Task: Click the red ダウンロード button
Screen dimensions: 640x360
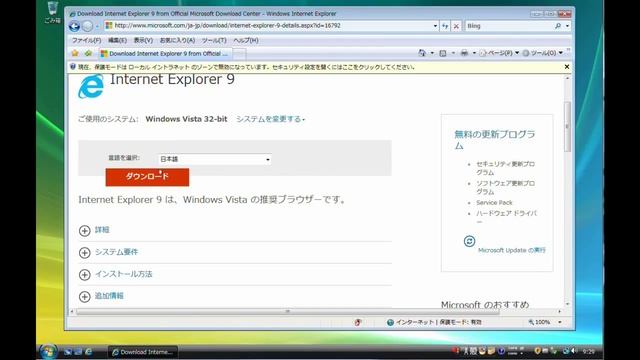Action: [147, 177]
